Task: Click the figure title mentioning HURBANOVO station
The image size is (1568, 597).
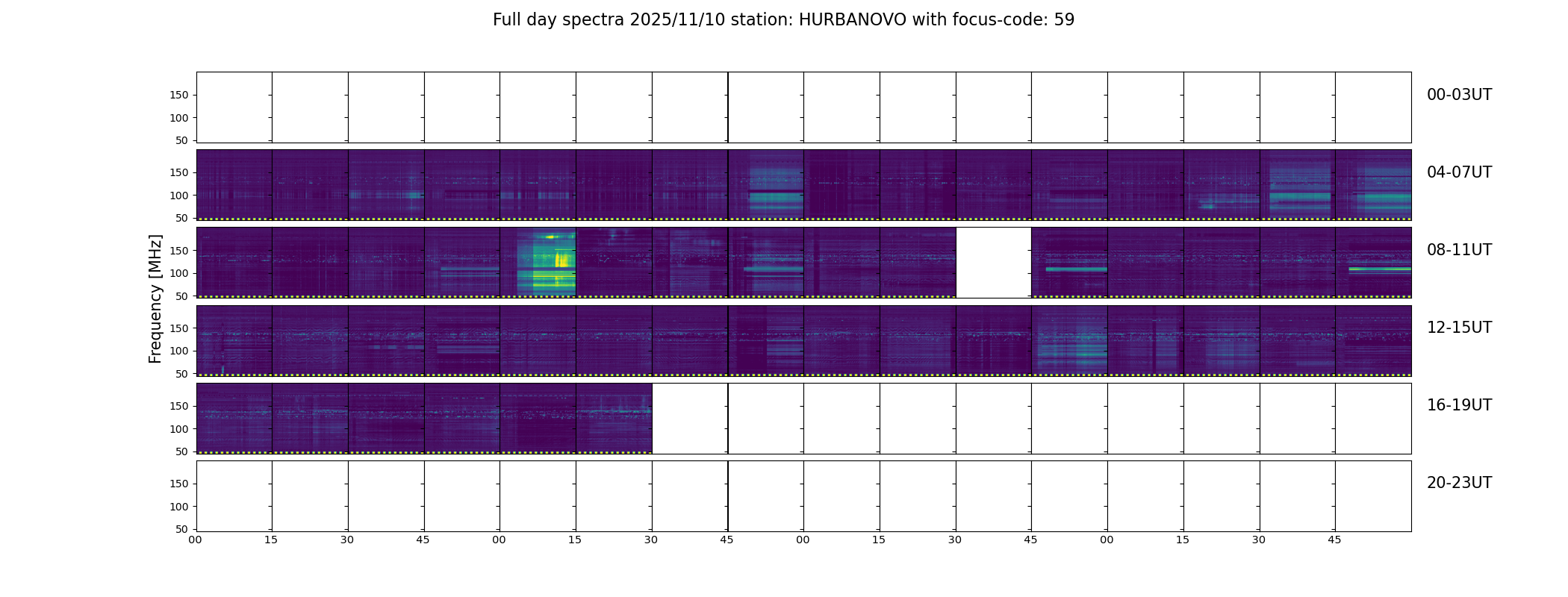Action: coord(783,20)
